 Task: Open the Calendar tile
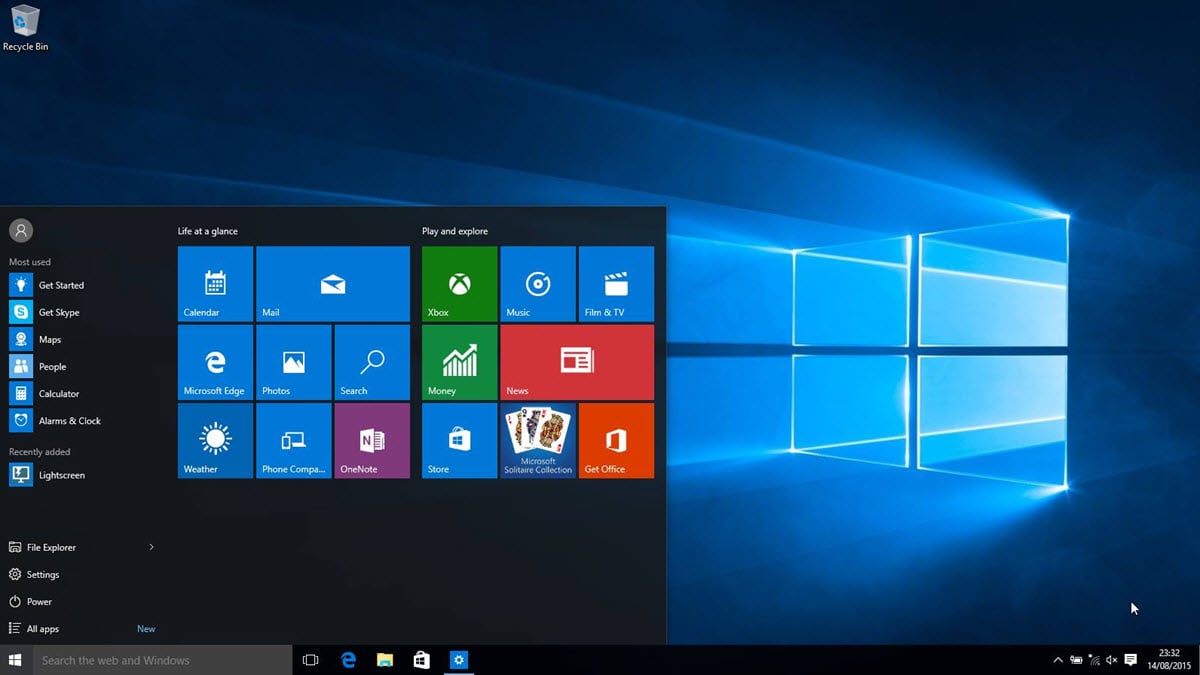[215, 284]
